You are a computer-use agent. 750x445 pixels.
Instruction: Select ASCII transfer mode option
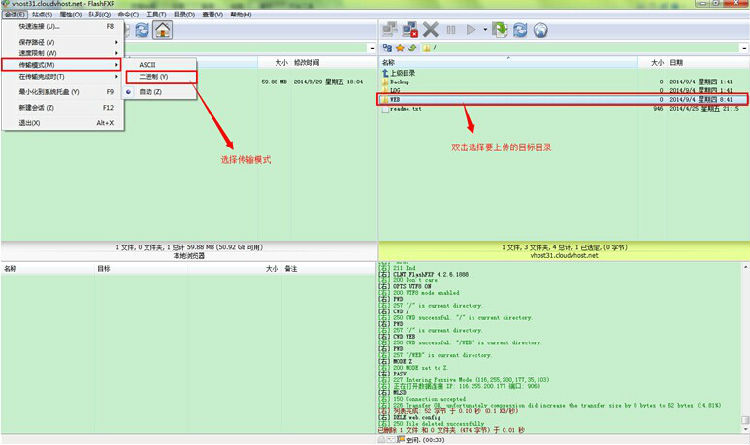click(147, 64)
